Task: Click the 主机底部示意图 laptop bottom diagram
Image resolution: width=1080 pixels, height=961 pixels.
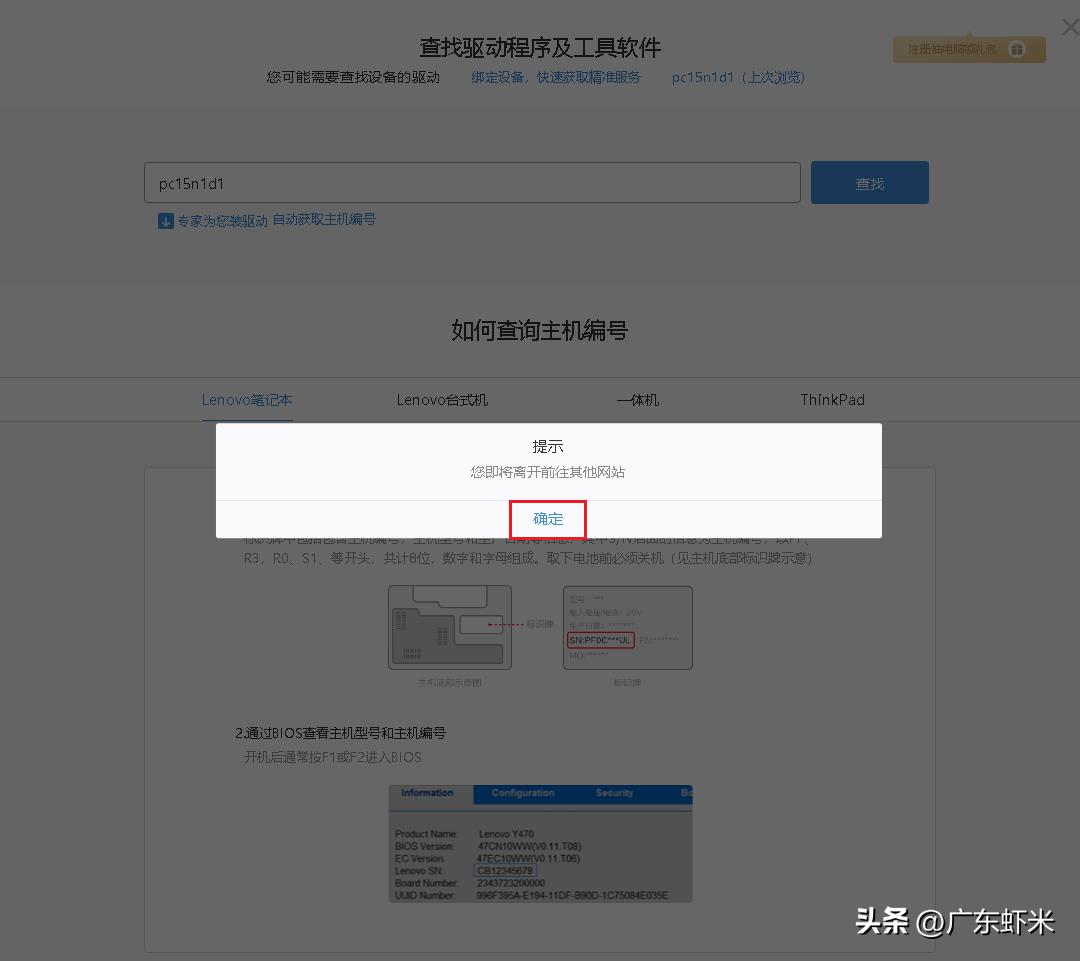Action: click(x=450, y=627)
